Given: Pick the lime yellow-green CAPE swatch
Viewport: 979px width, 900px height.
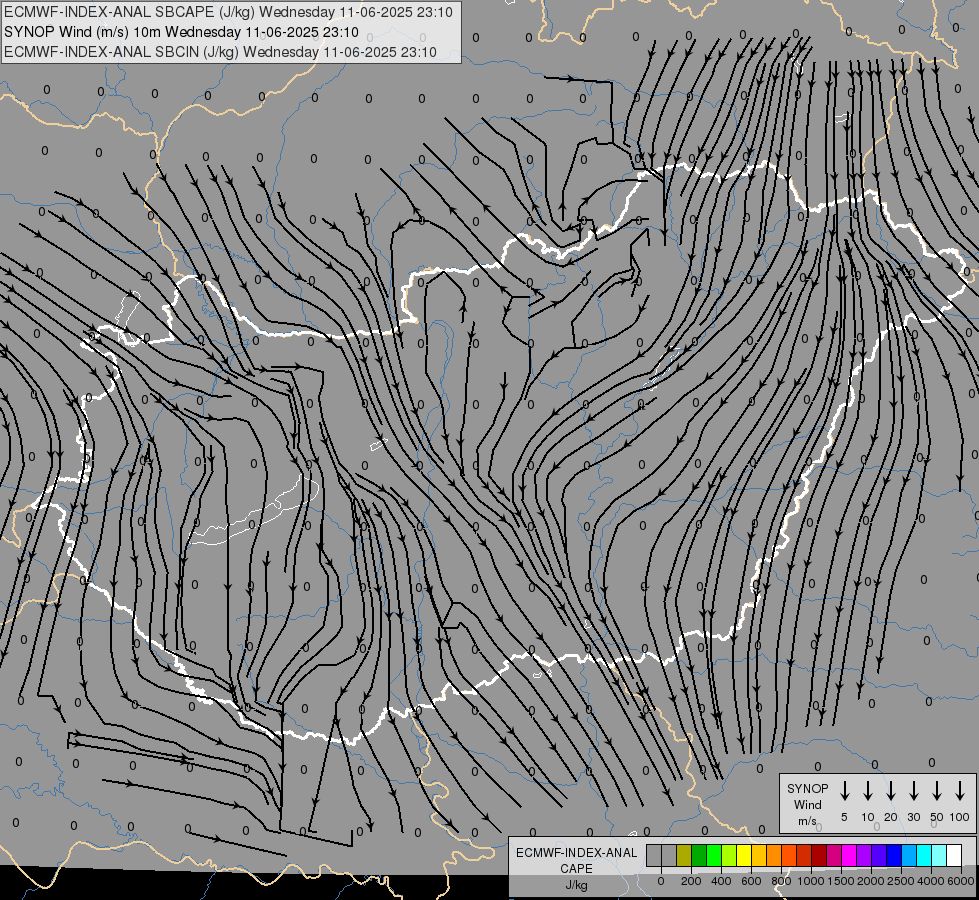Looking at the screenshot, I should click(x=729, y=855).
